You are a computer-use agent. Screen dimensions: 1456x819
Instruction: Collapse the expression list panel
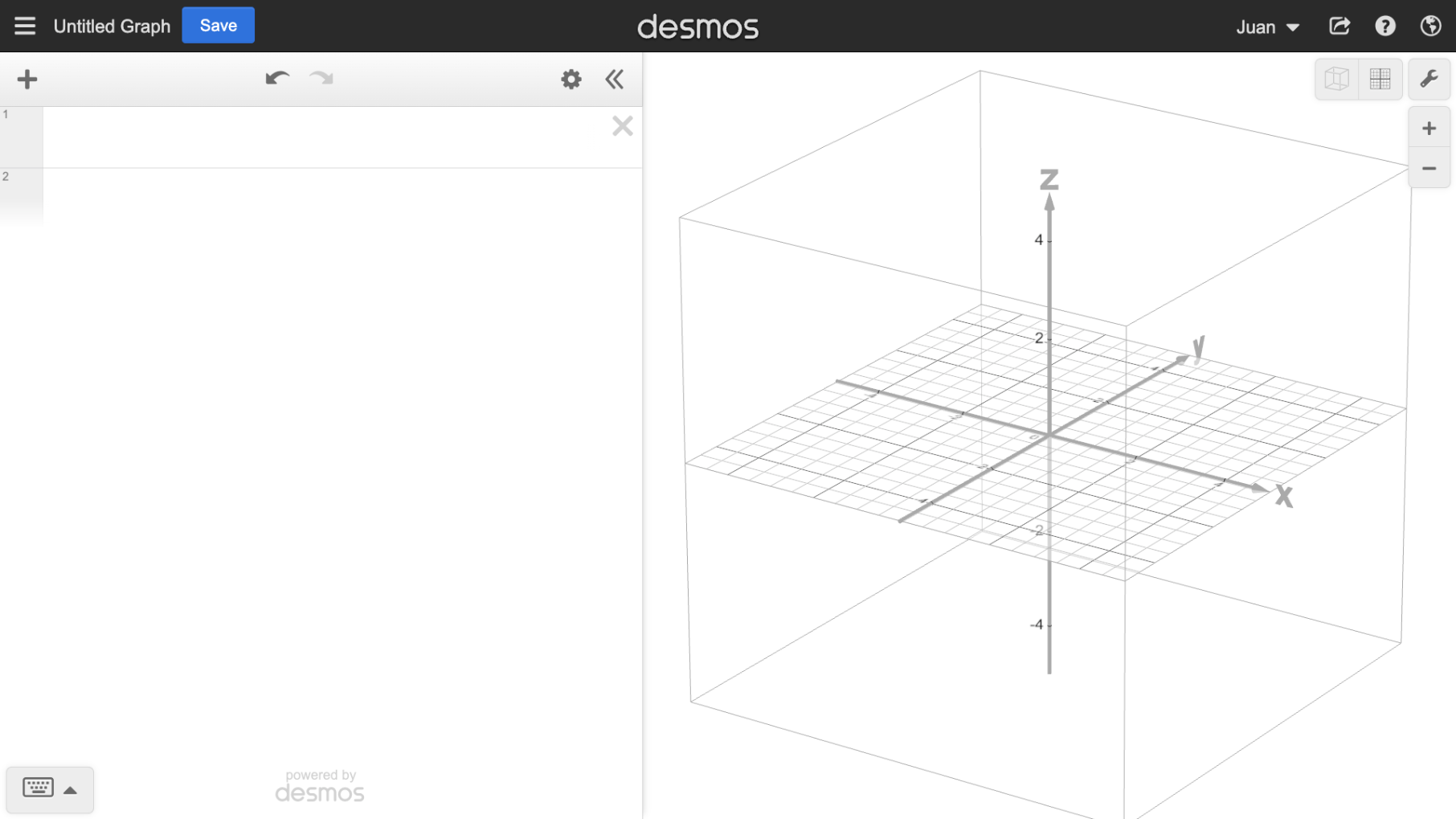(x=615, y=79)
